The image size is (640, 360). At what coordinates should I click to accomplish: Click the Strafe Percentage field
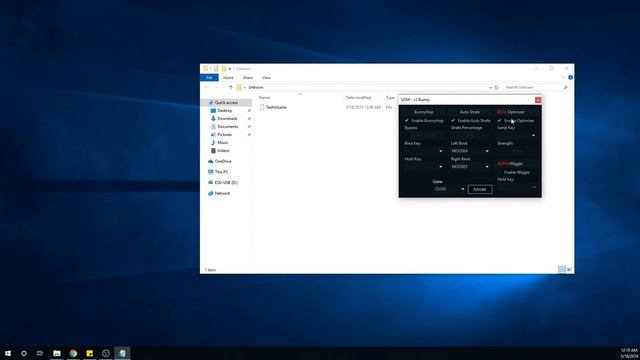[x=470, y=135]
